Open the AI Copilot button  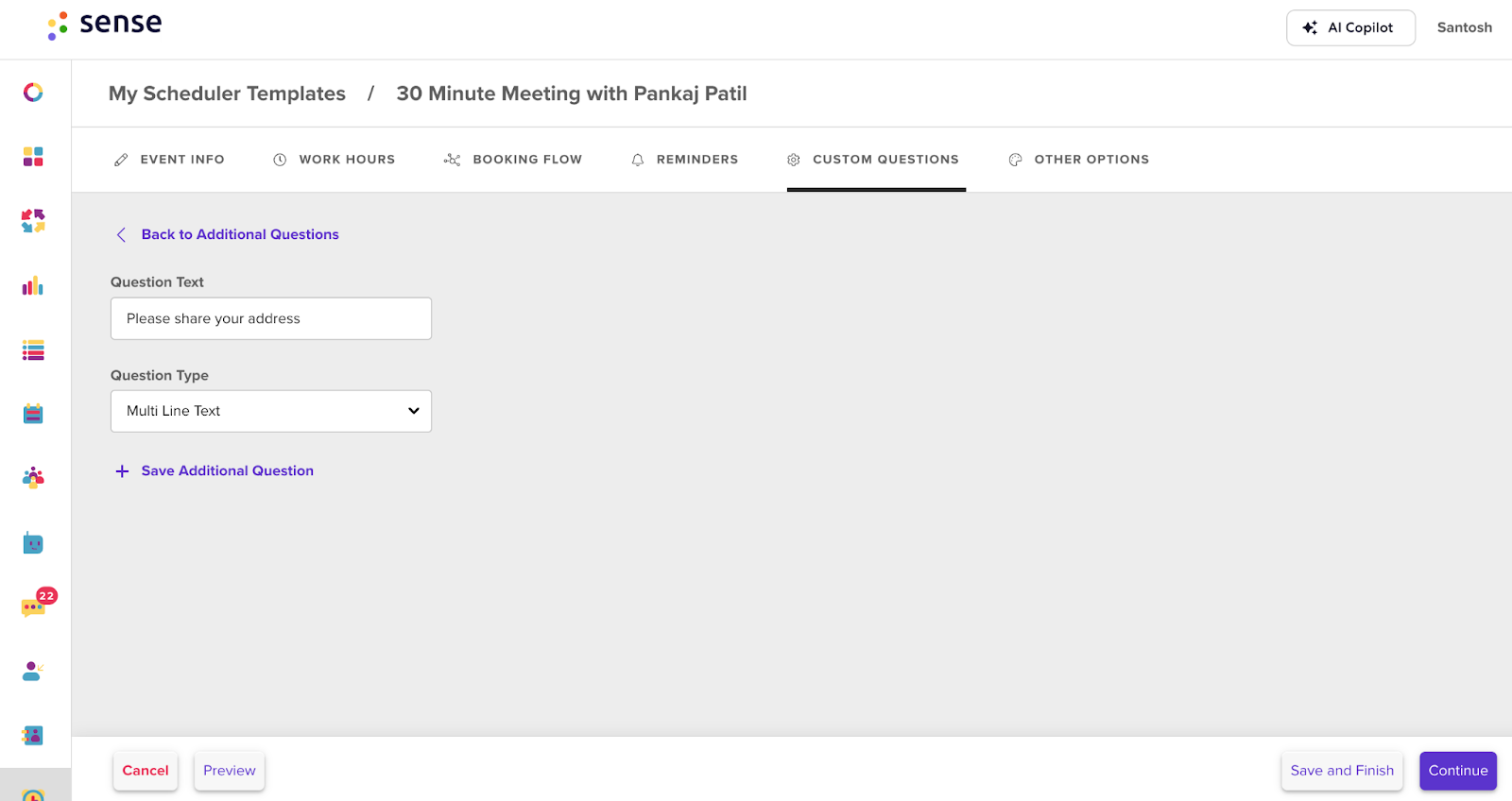point(1350,27)
